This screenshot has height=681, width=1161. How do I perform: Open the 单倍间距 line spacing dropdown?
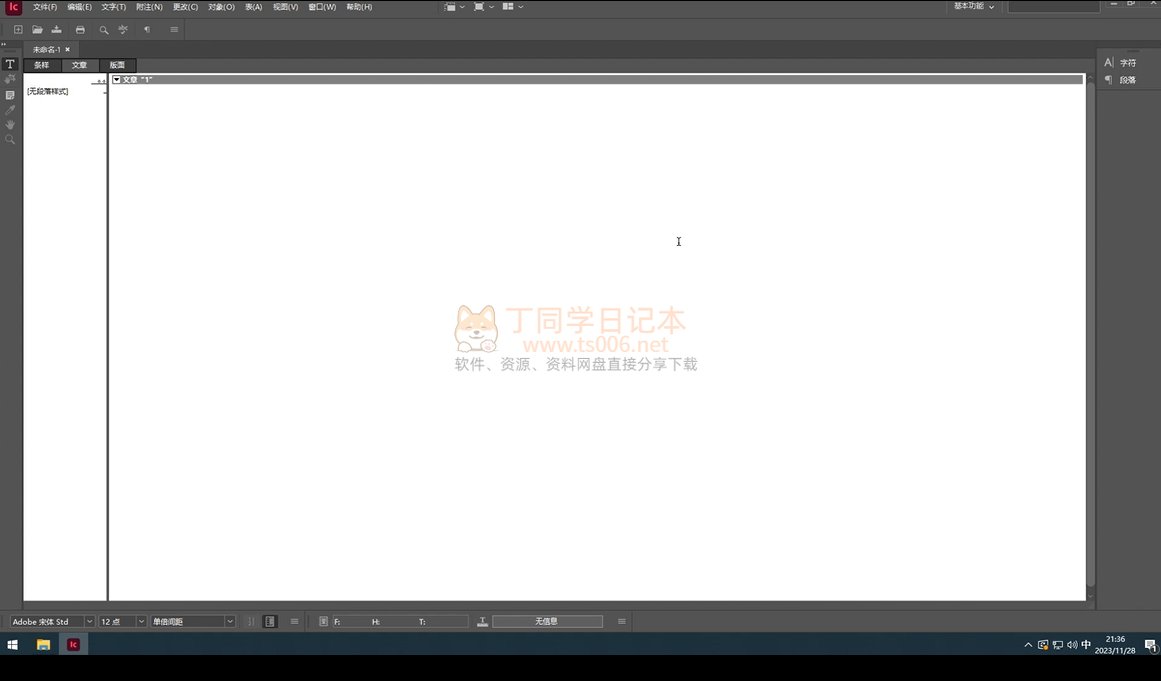click(x=229, y=621)
